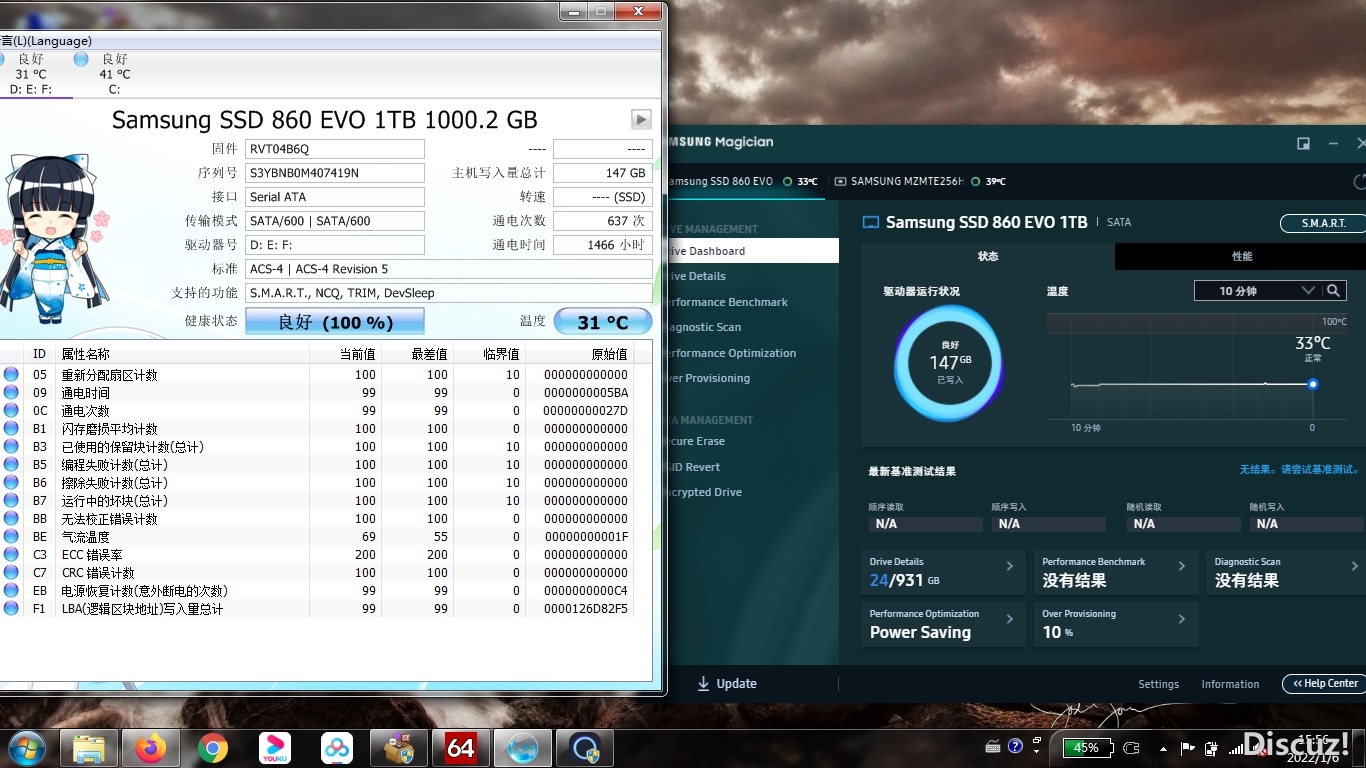1366x768 pixels.
Task: Select the SAMSUNG MZMTE256H drive tab
Action: 920,181
